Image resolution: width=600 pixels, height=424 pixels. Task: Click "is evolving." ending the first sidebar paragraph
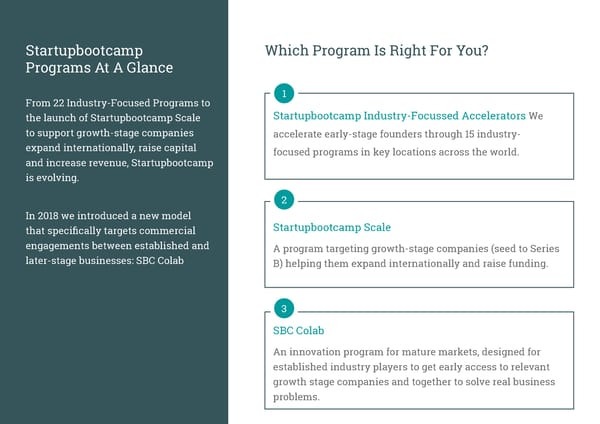[x=50, y=177]
